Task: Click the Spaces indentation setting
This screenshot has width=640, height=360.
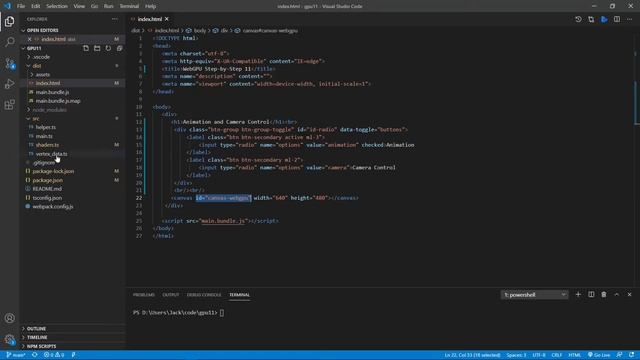Action: point(516,355)
